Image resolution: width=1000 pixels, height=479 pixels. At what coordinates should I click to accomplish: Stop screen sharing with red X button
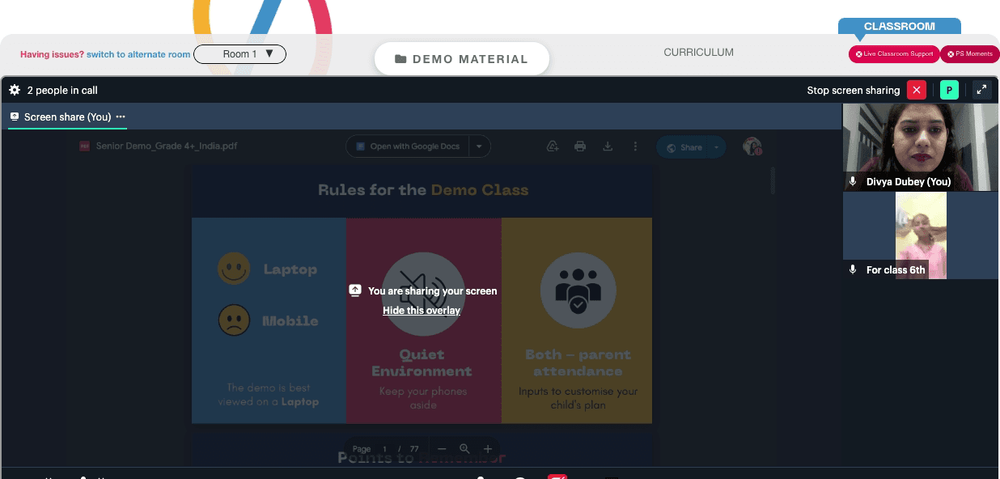click(916, 90)
